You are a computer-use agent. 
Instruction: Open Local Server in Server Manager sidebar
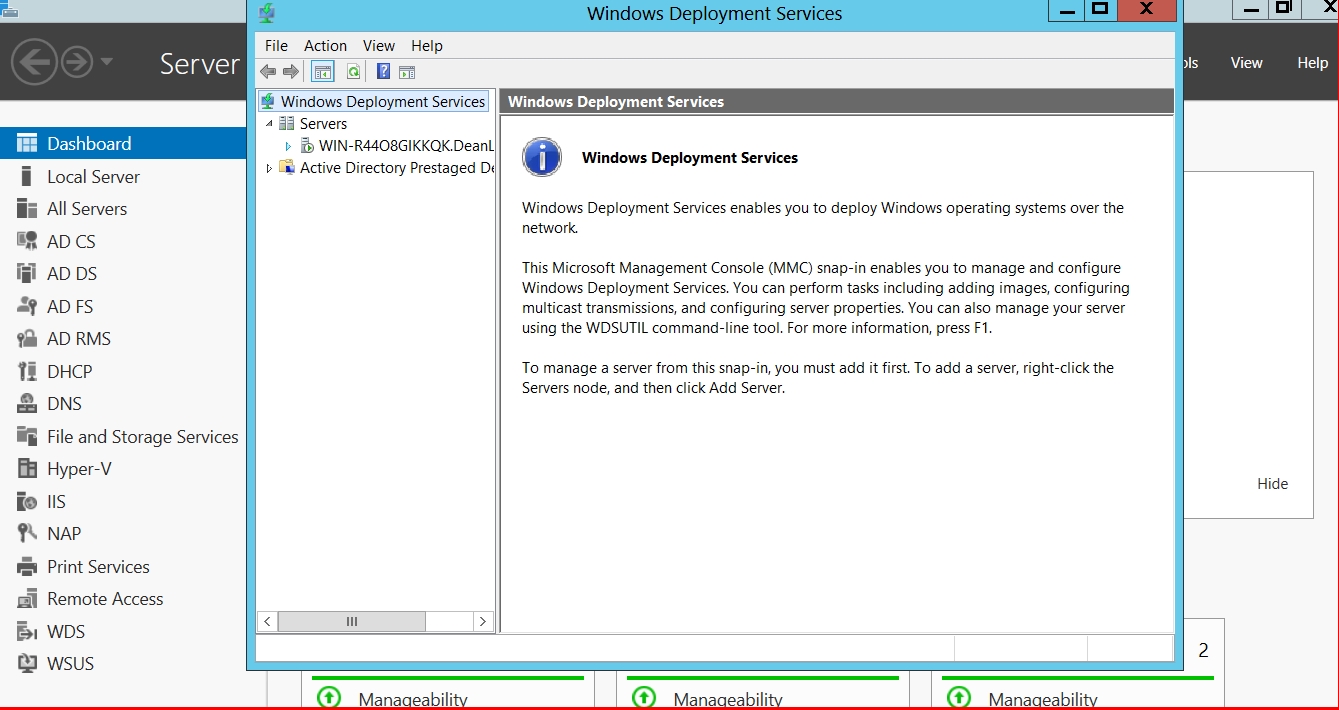tap(123, 177)
